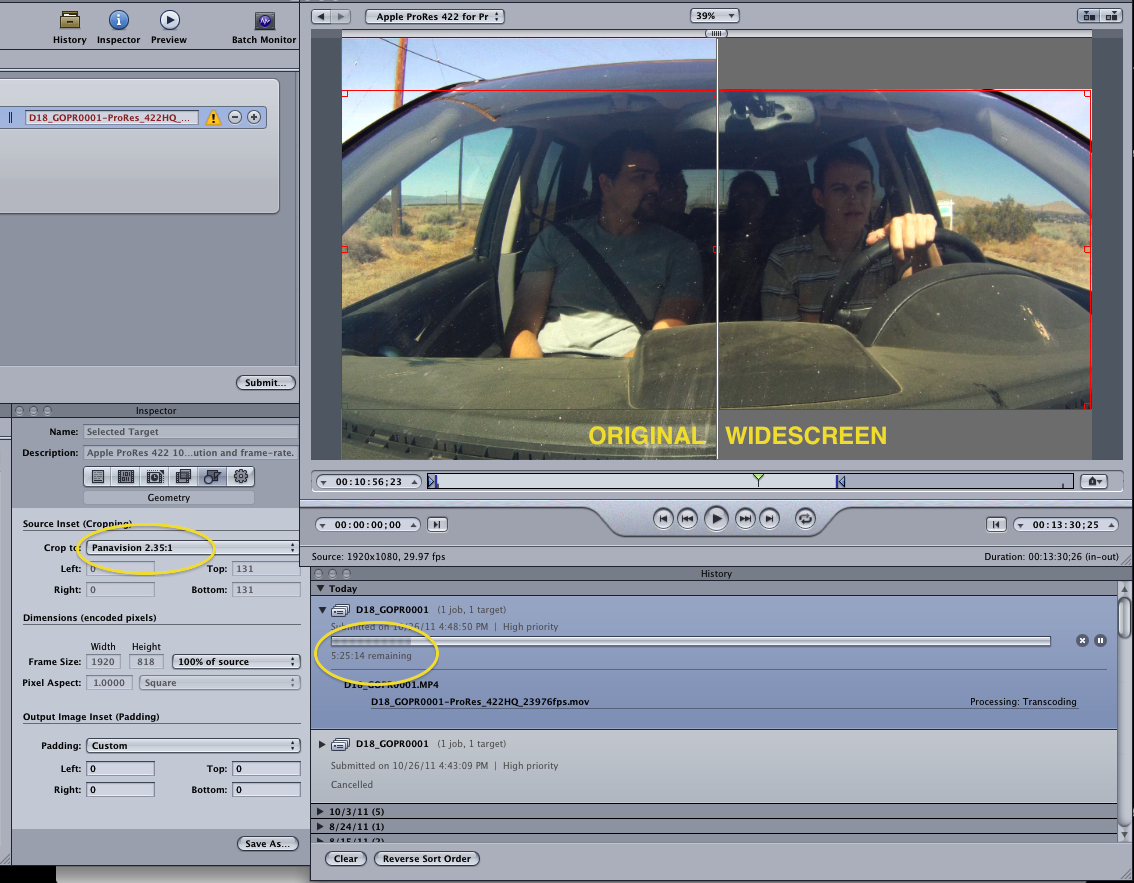Open the Encoder pane in Inspector
Screen dimensions: 1134x883
pos(126,477)
